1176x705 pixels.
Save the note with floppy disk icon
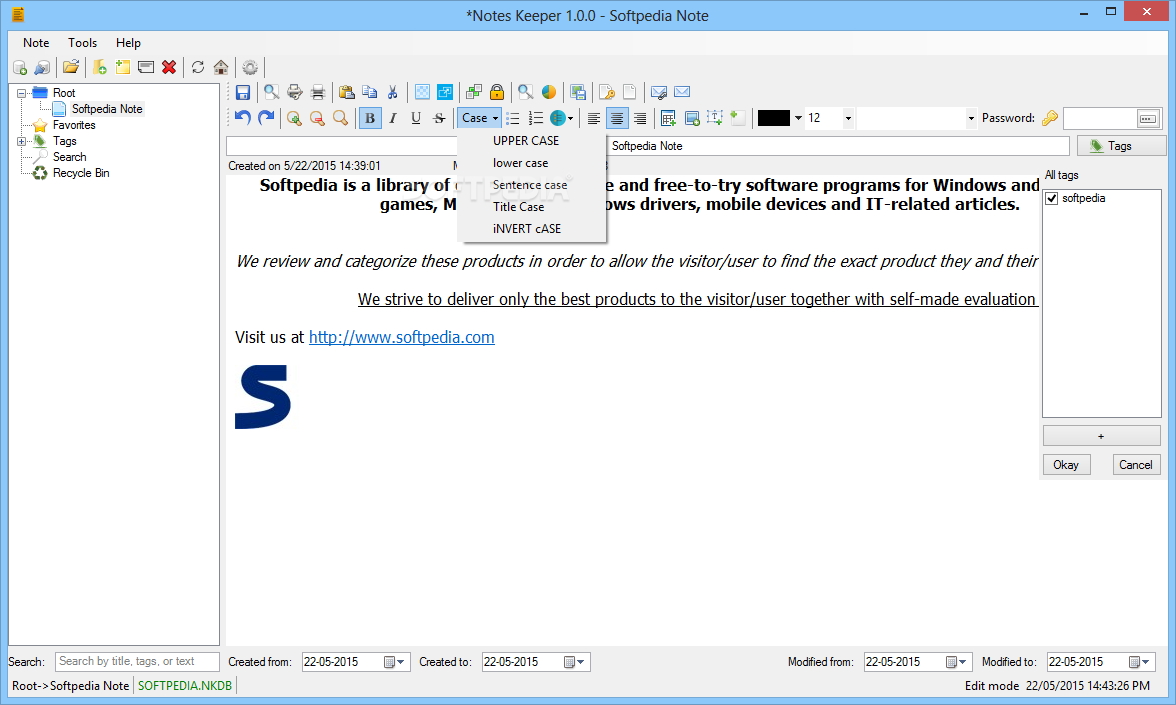coord(243,92)
